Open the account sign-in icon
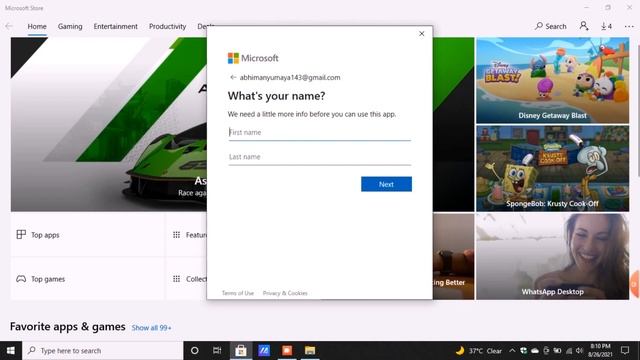This screenshot has width=640, height=360. (584, 26)
